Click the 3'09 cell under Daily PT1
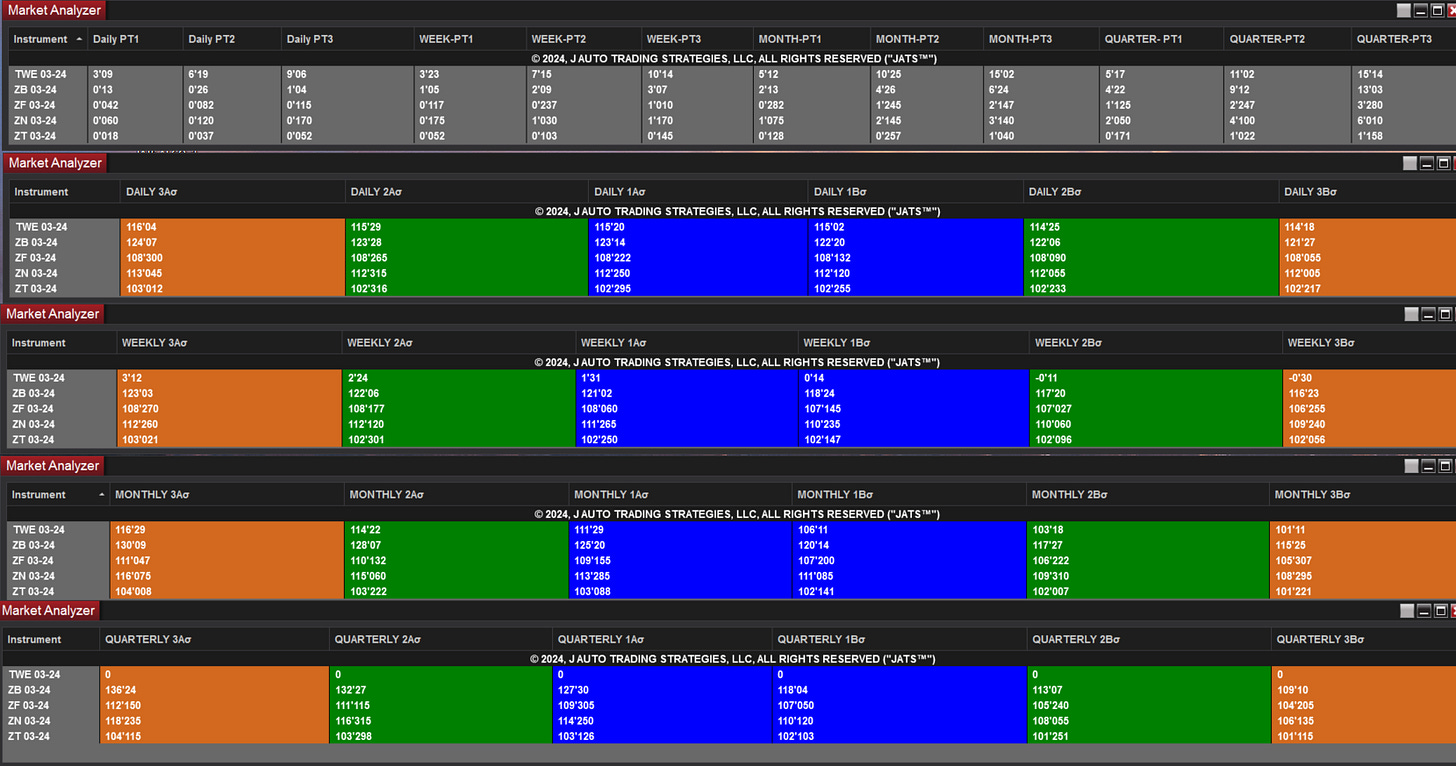Image resolution: width=1456 pixels, height=766 pixels. 134,74
